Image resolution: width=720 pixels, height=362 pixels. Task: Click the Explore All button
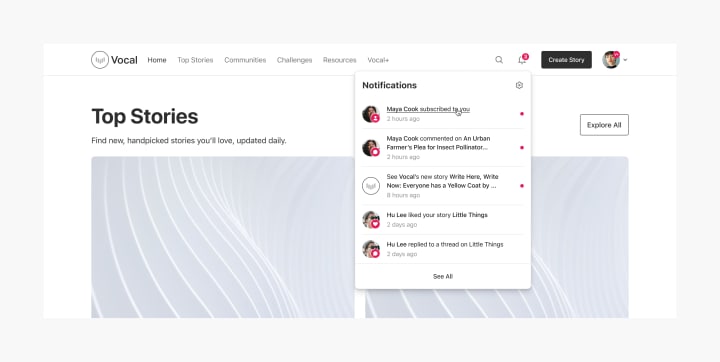click(x=604, y=125)
